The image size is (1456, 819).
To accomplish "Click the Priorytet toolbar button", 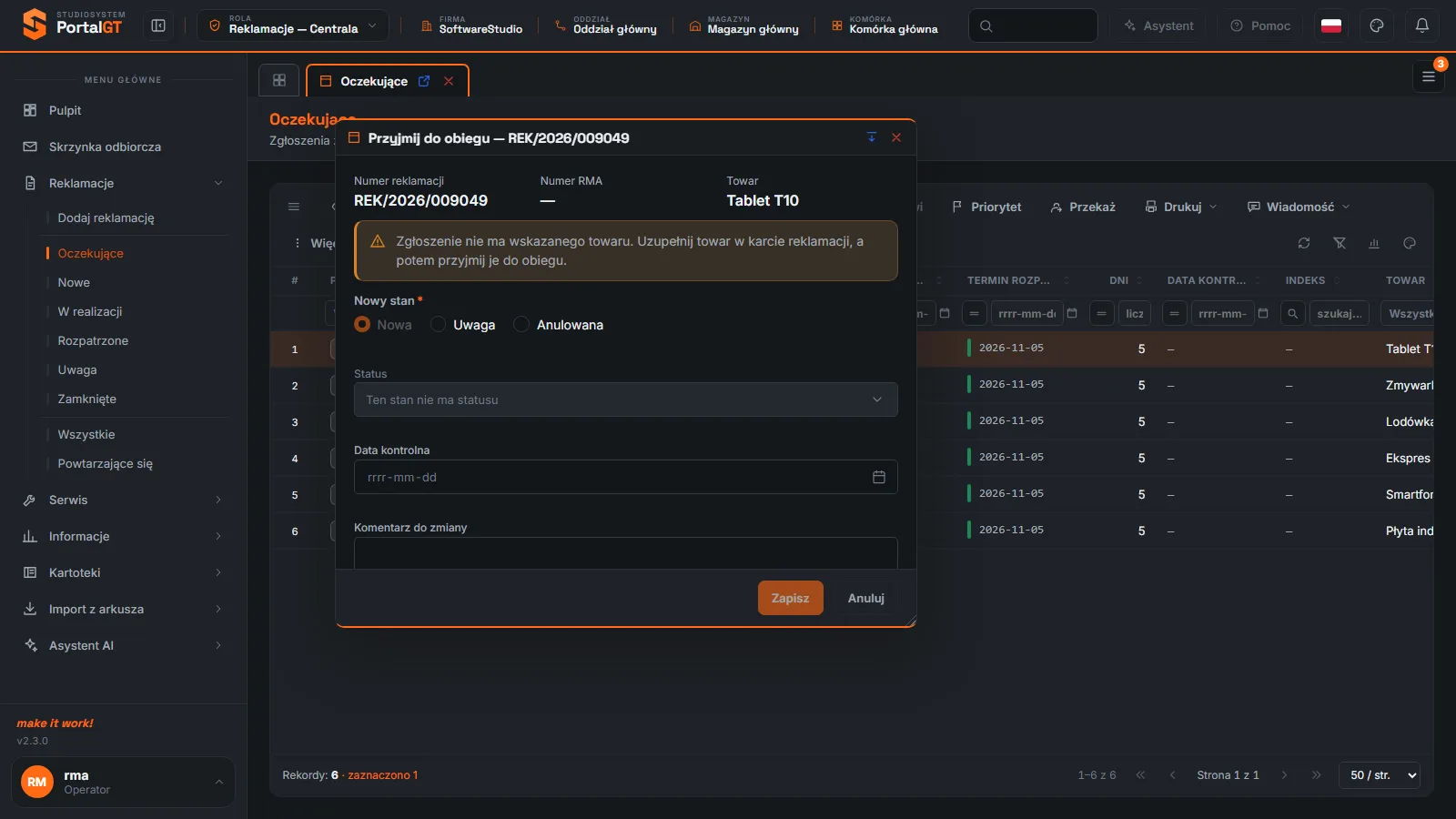I will [x=986, y=207].
